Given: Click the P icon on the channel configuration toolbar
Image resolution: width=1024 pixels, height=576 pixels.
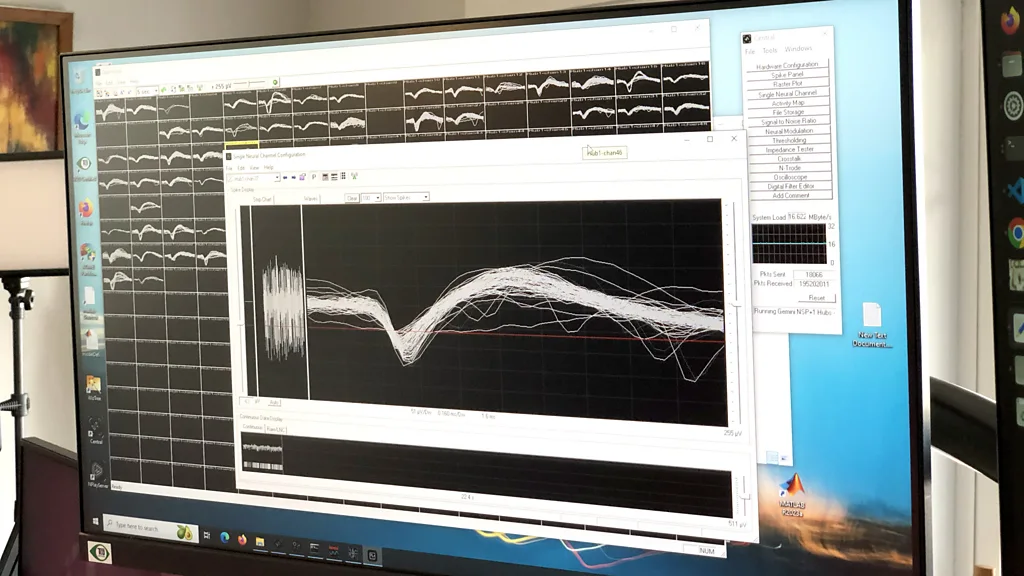Looking at the screenshot, I should tap(313, 177).
